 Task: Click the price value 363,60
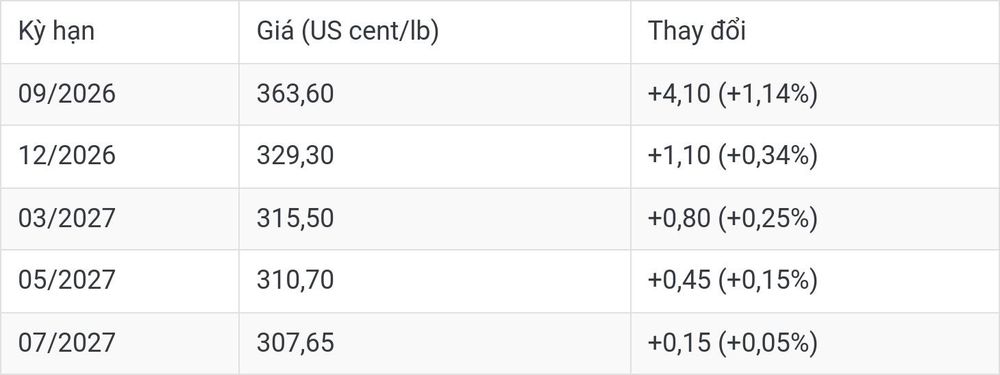click(x=295, y=94)
